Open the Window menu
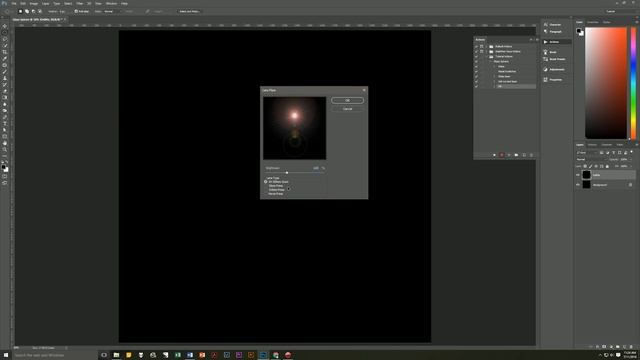The width and height of the screenshot is (640, 360). click(111, 3)
